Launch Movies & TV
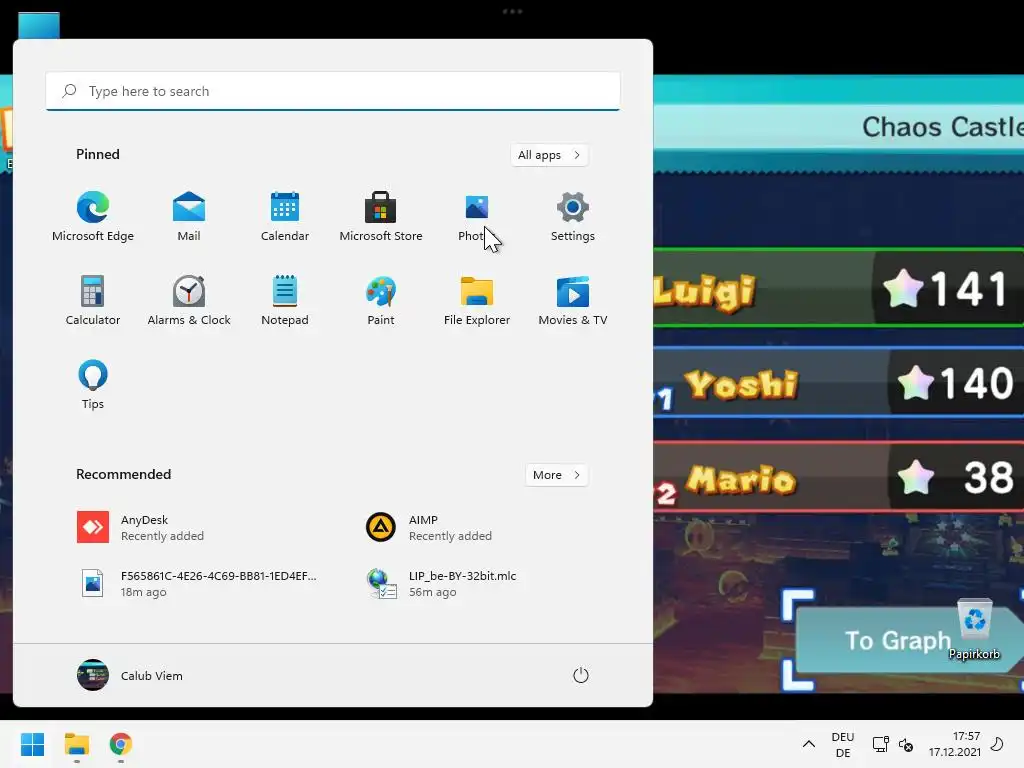The height and width of the screenshot is (768, 1024). [573, 301]
